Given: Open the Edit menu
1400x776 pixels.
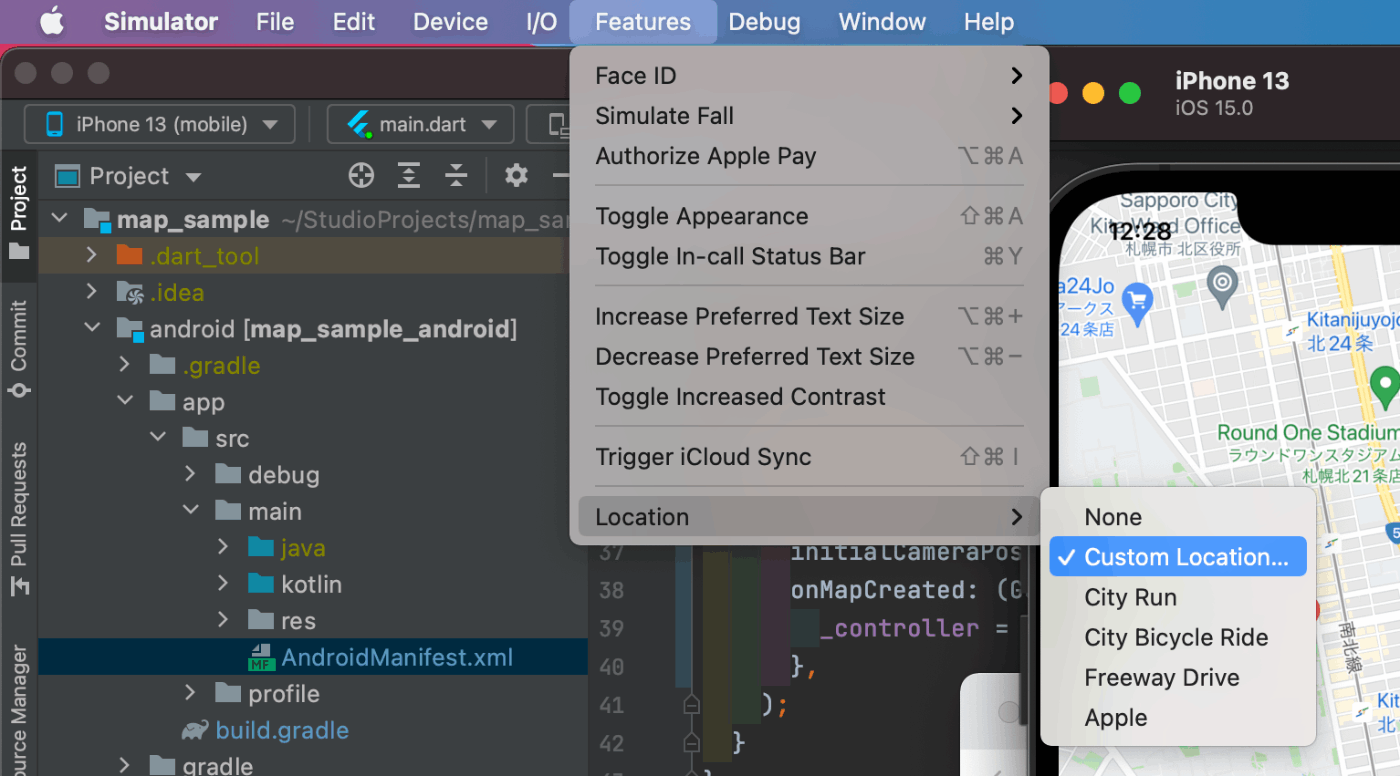Looking at the screenshot, I should (354, 21).
